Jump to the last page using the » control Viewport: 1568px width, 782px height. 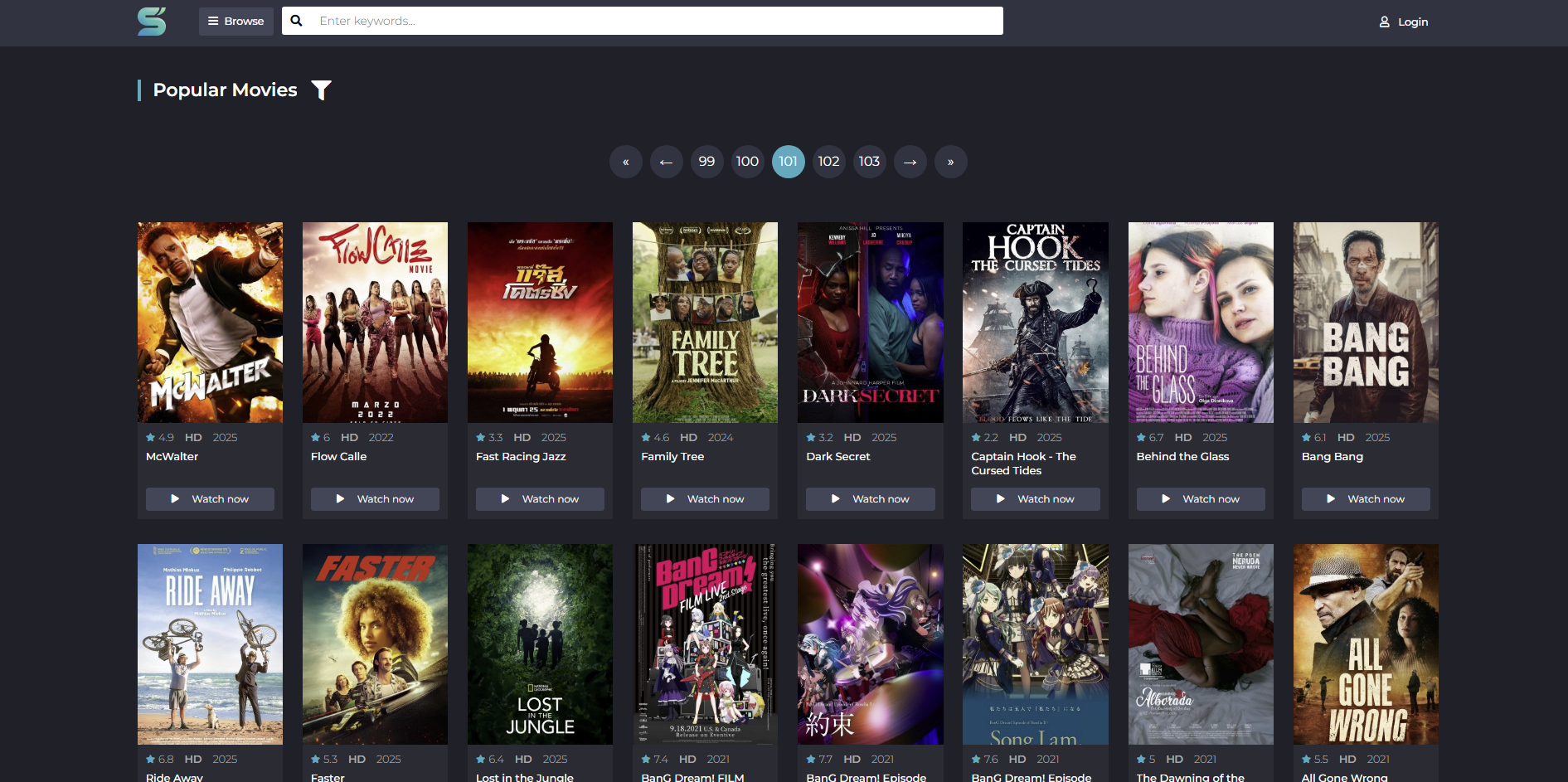click(x=950, y=162)
